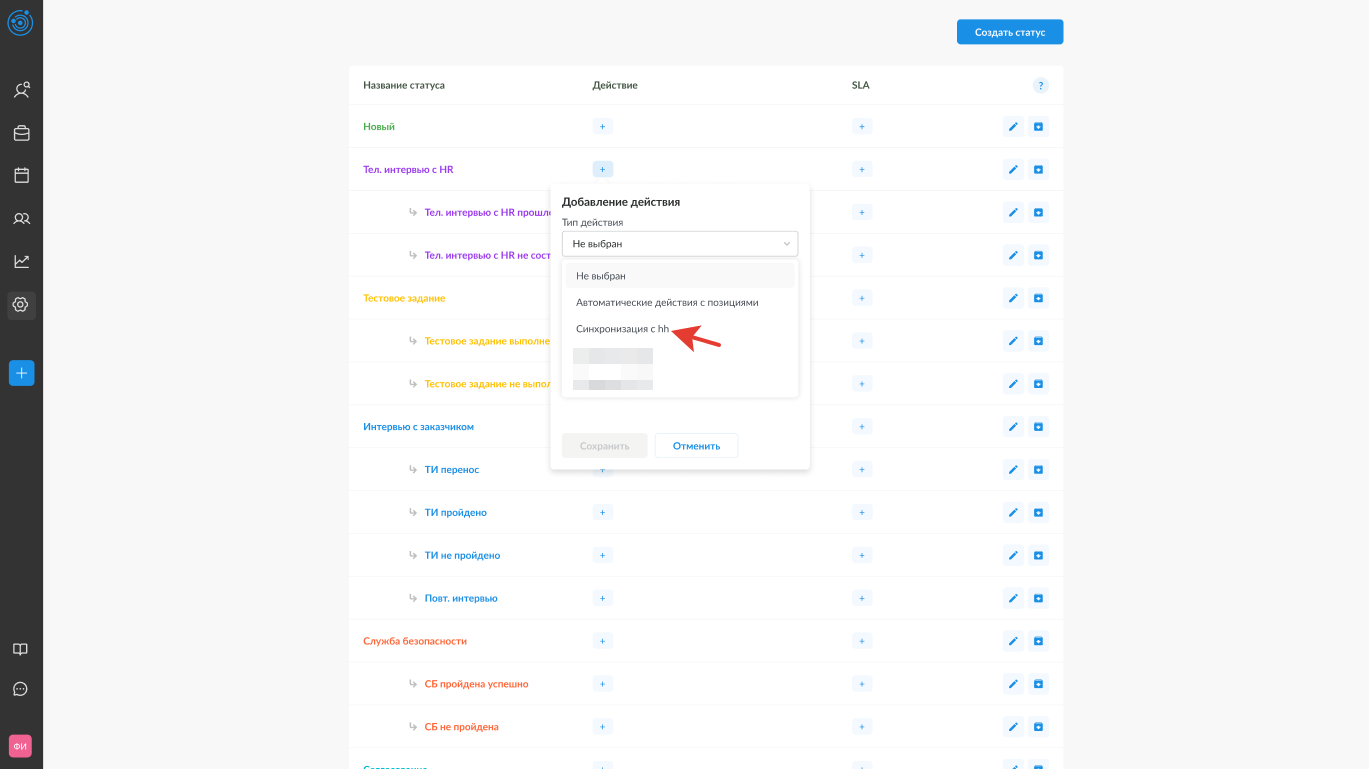
Task: Archive the Интервью с заказчиком status
Action: pos(1039,427)
